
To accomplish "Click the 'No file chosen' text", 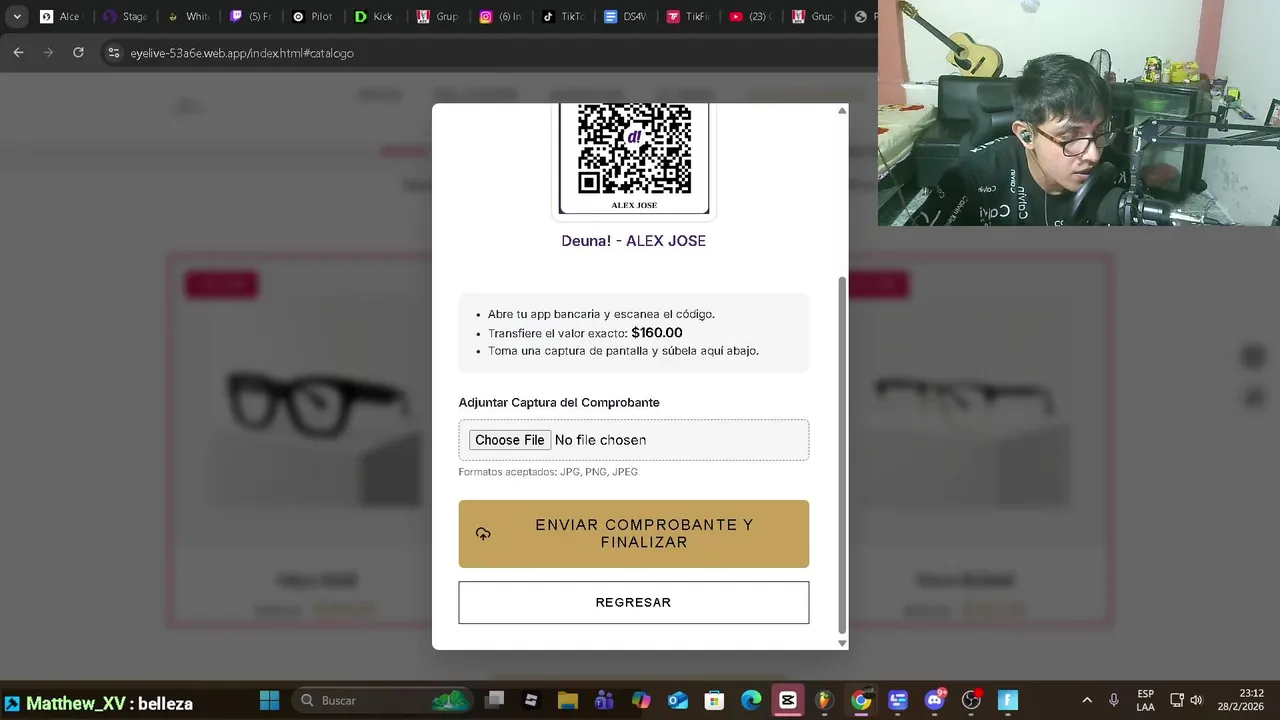I will pos(600,440).
